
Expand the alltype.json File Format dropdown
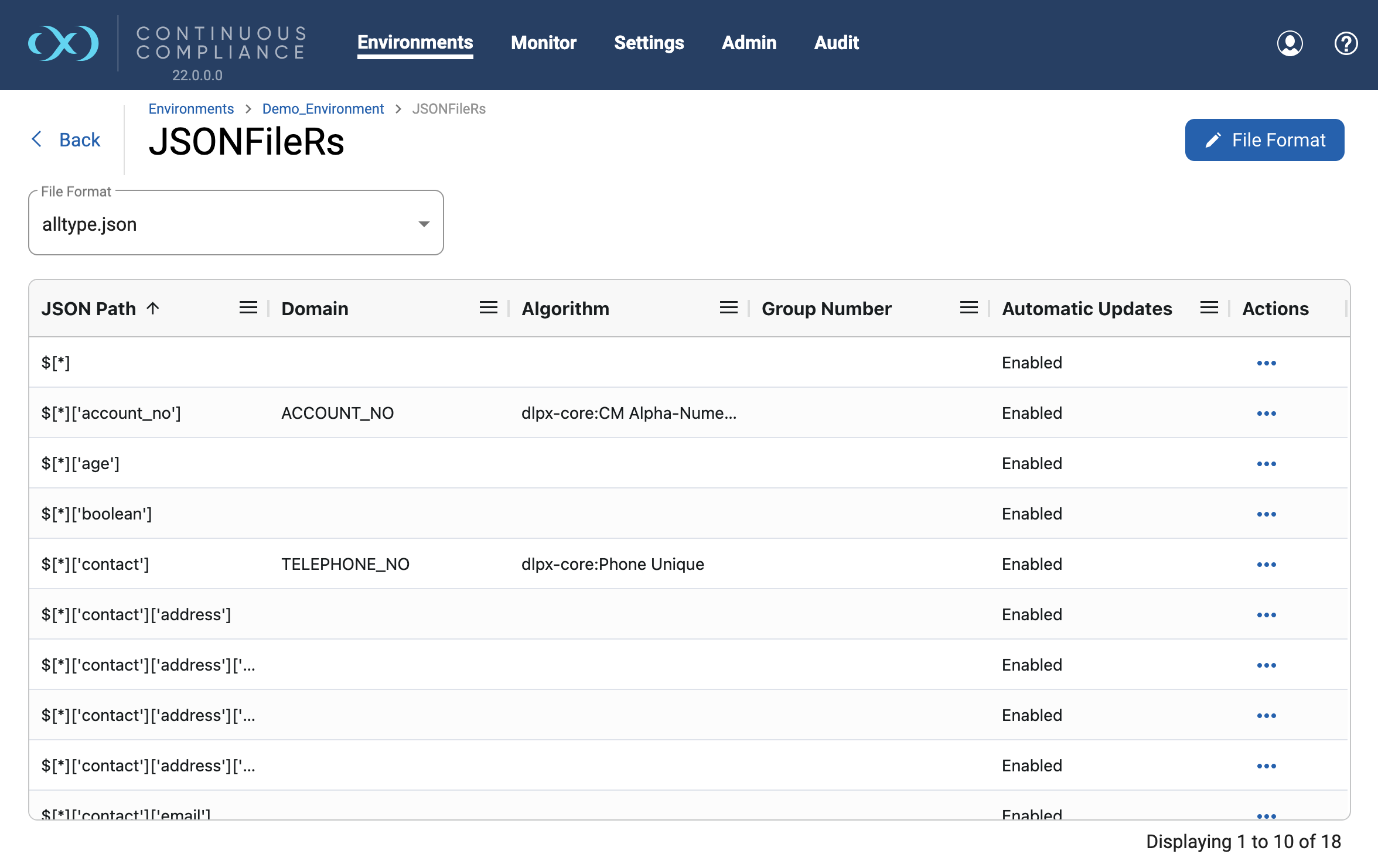coord(236,223)
